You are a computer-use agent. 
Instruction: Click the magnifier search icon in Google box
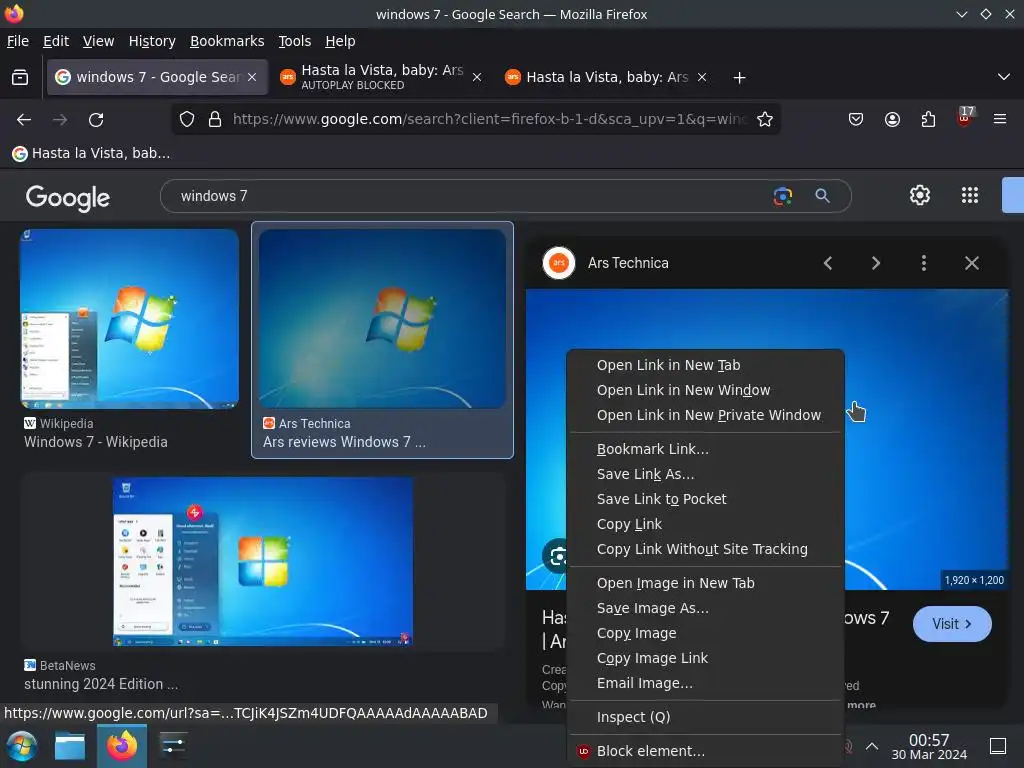822,196
